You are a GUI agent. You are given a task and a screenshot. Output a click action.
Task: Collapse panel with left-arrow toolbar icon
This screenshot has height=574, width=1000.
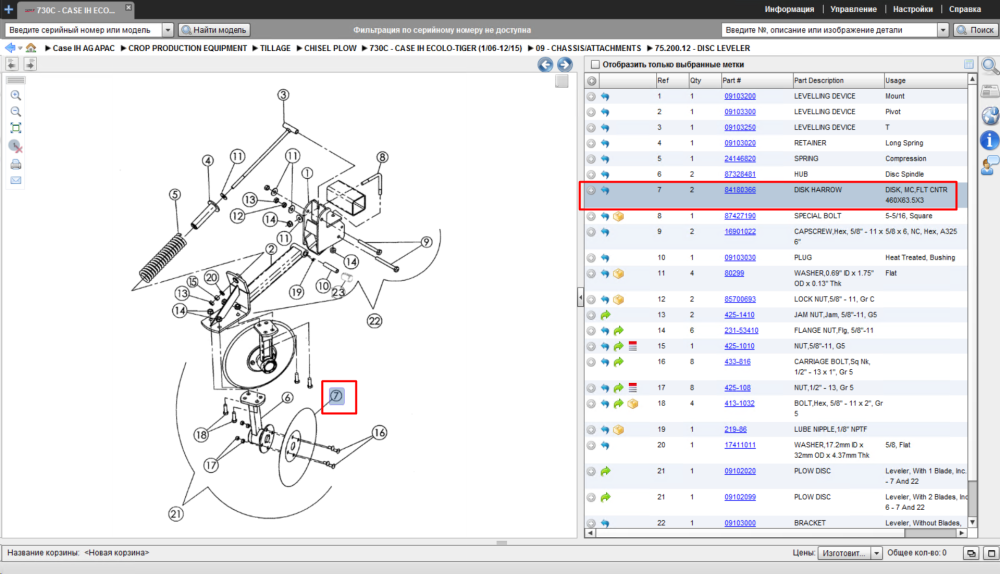point(11,64)
